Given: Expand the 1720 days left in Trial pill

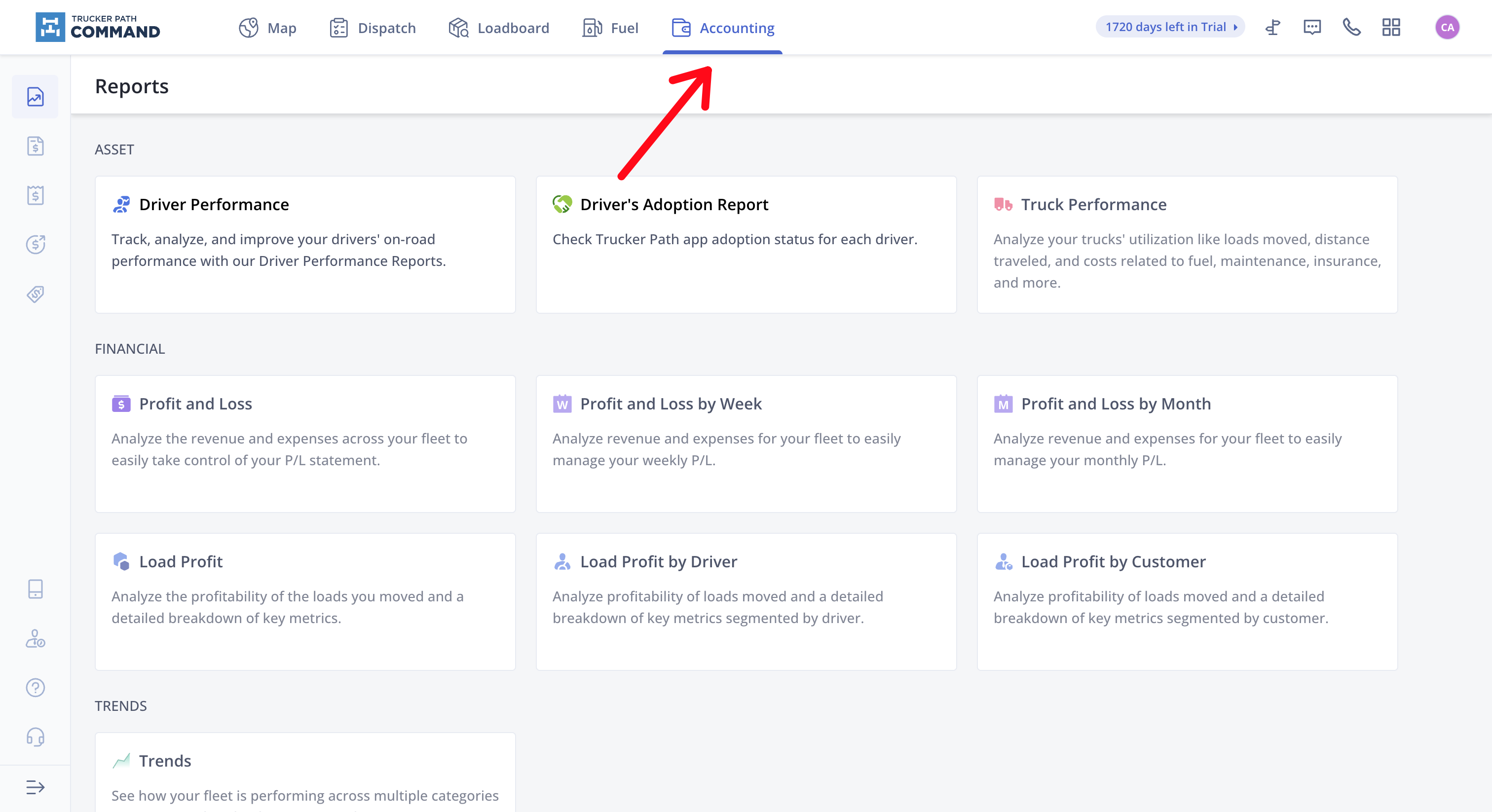Looking at the screenshot, I should (1170, 27).
